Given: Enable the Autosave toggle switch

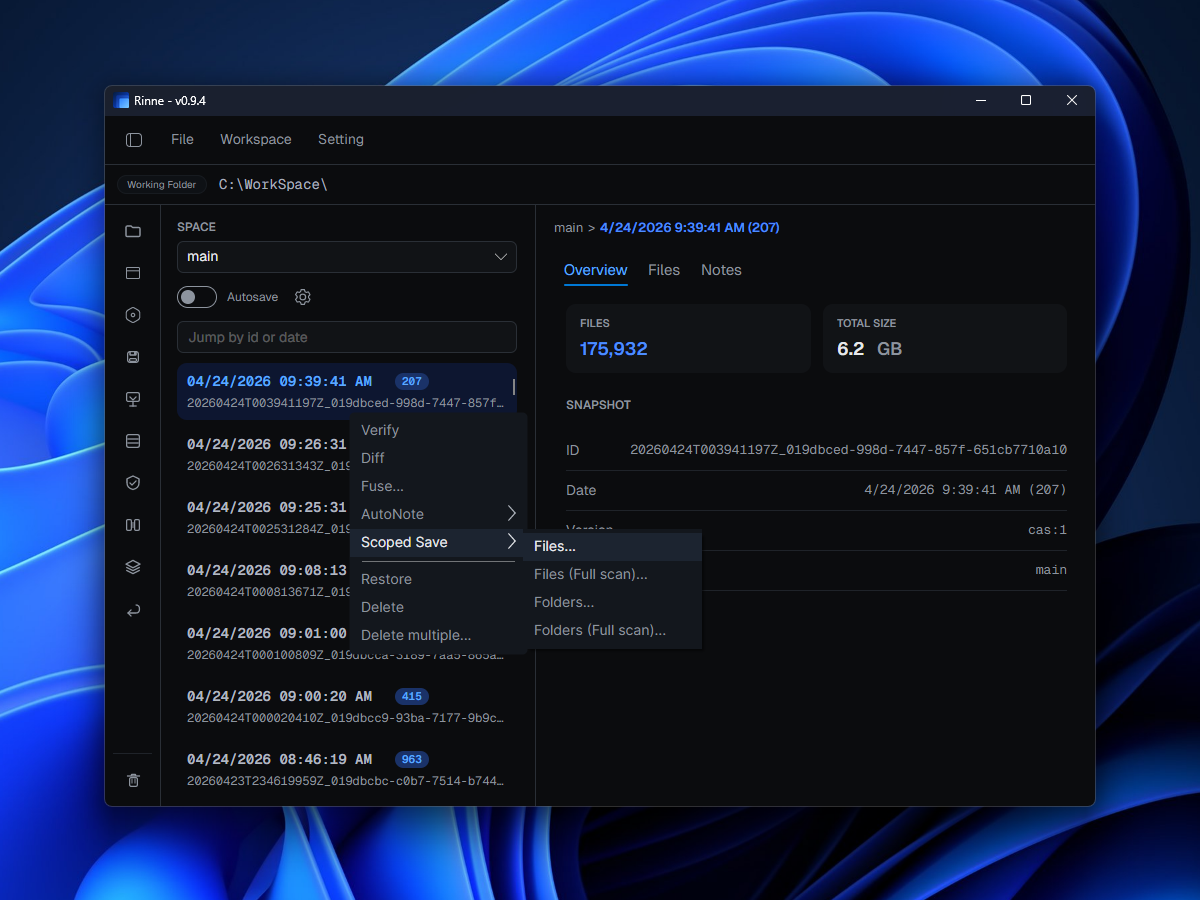Looking at the screenshot, I should click(197, 297).
